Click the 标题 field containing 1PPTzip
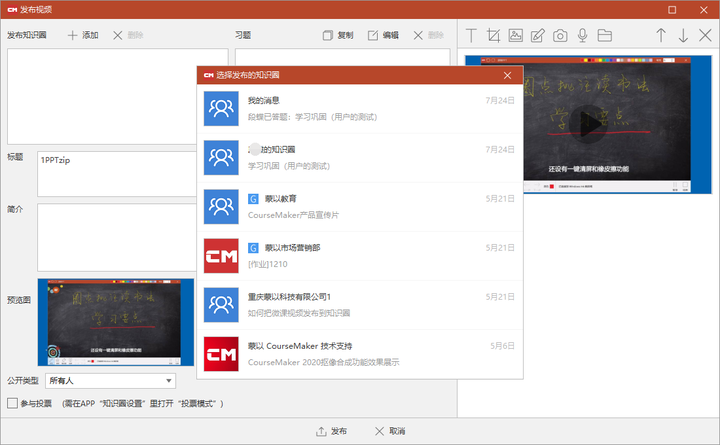This screenshot has height=445, width=720. pos(117,174)
